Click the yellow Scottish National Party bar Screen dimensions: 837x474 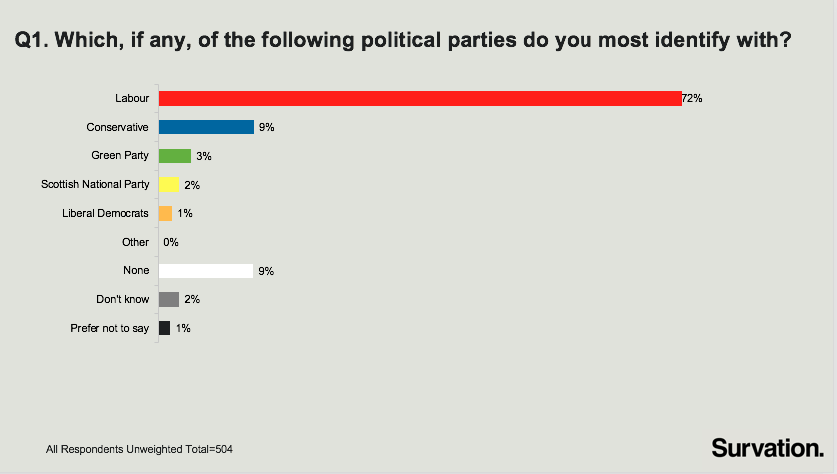(x=169, y=185)
